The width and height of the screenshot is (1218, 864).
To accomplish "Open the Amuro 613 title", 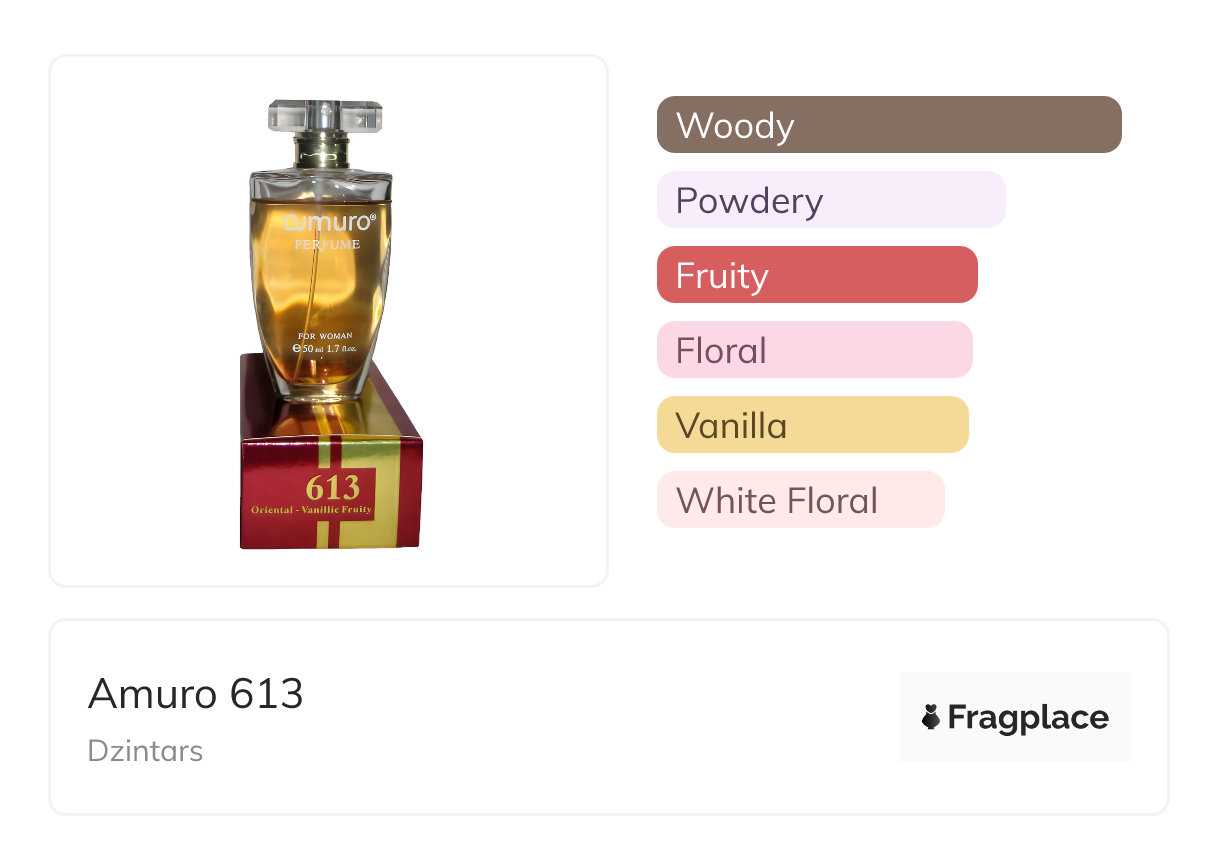I will tap(196, 693).
